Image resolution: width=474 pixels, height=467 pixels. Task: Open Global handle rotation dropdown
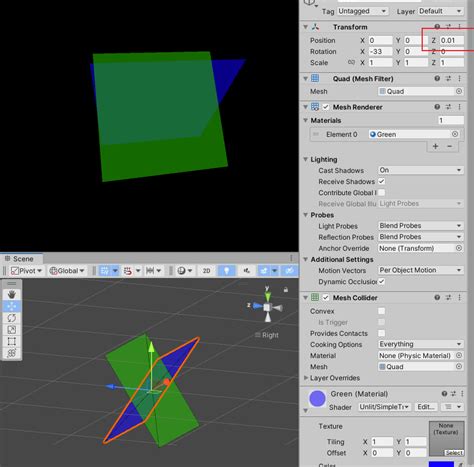[67, 271]
